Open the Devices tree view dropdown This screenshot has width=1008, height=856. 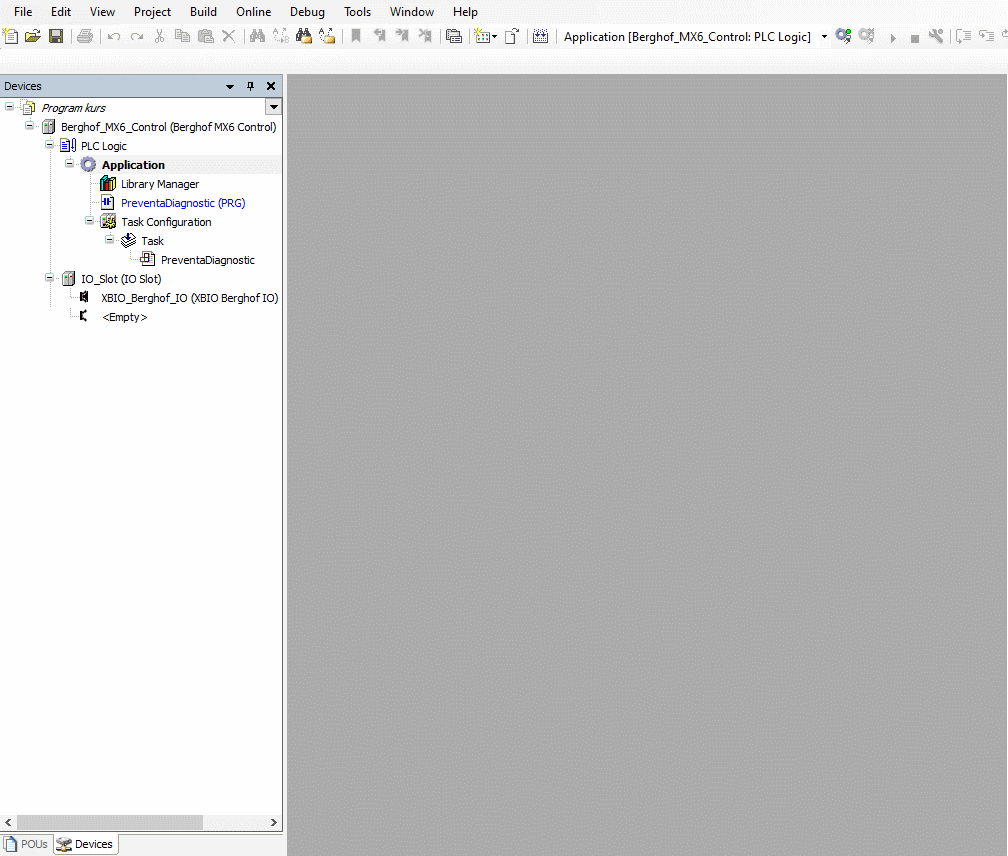coord(273,107)
